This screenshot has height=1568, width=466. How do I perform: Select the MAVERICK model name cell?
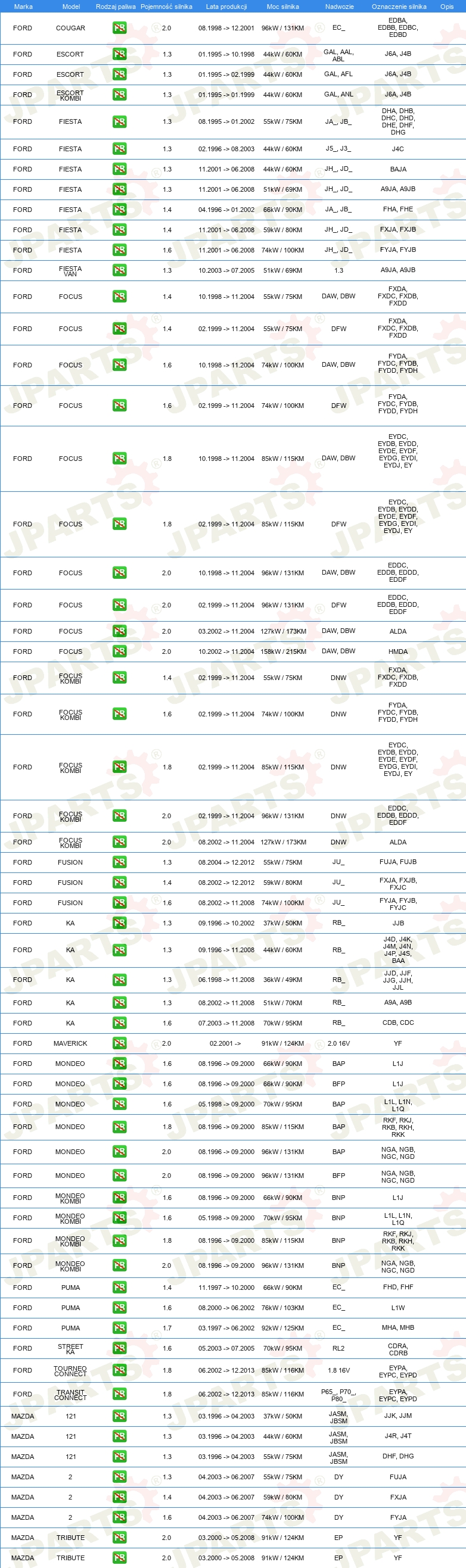71,1043
